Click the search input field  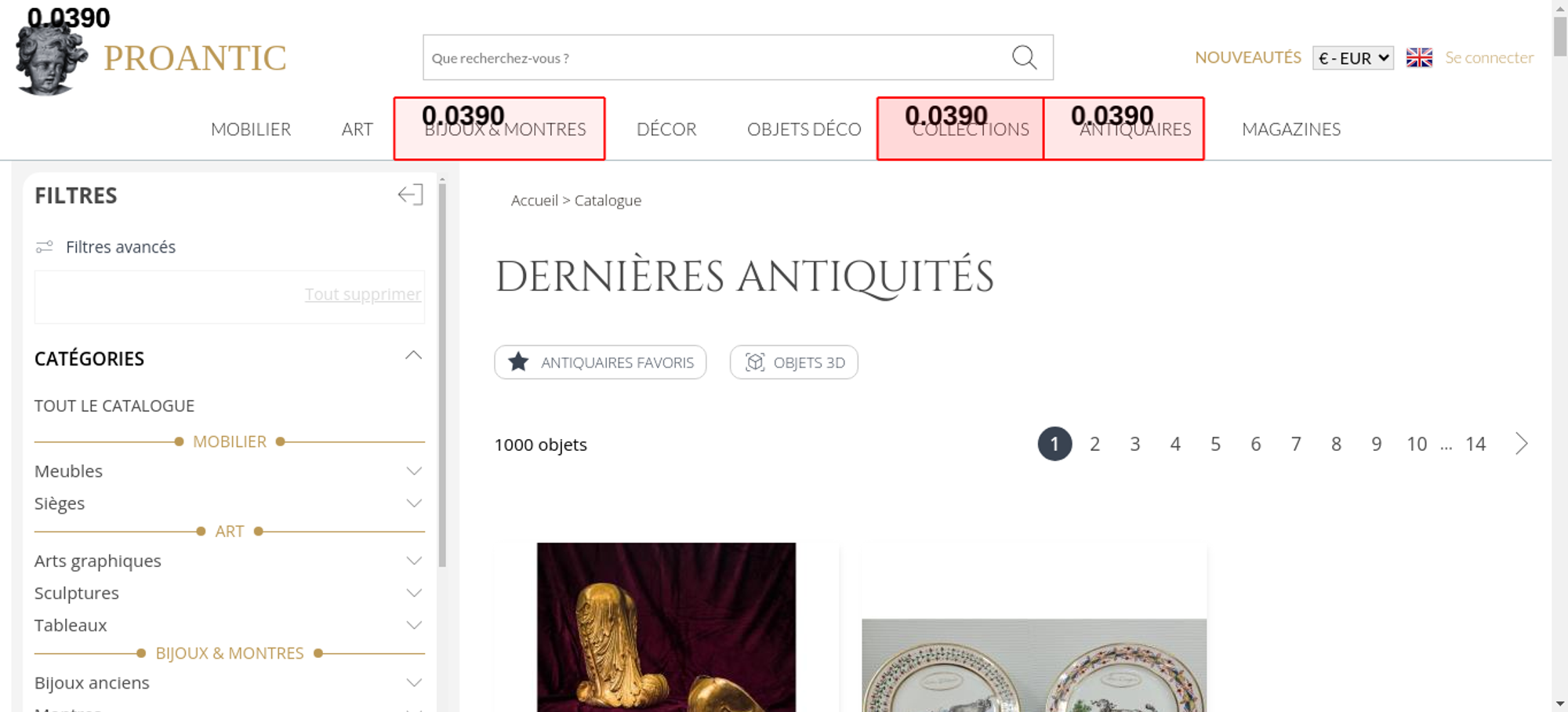pos(713,58)
